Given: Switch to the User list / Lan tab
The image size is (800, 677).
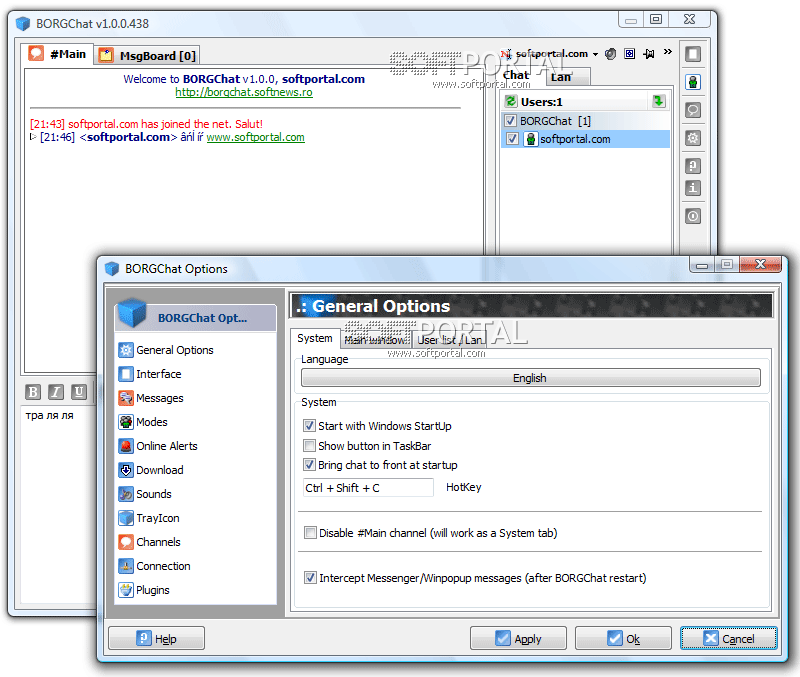Looking at the screenshot, I should coord(449,340).
